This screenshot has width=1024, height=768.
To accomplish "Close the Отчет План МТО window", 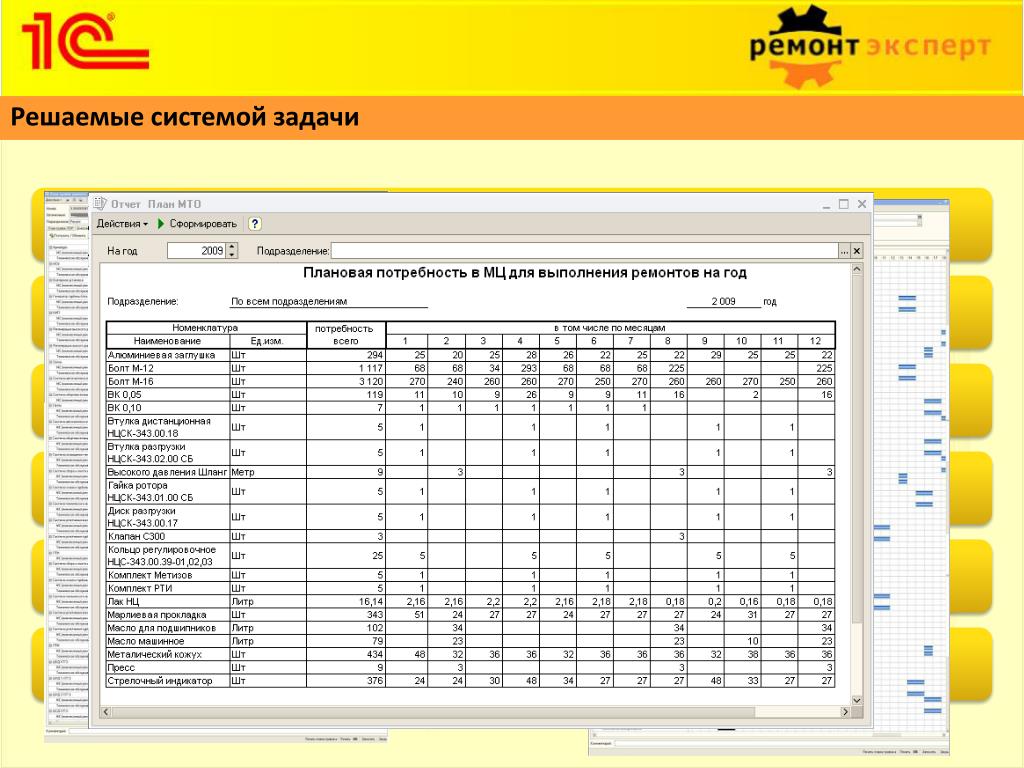I will 861,204.
